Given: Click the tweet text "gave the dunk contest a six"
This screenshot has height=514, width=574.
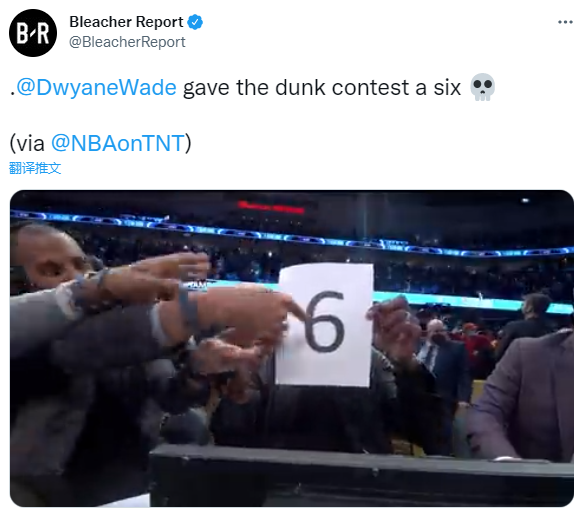Looking at the screenshot, I should tap(321, 88).
